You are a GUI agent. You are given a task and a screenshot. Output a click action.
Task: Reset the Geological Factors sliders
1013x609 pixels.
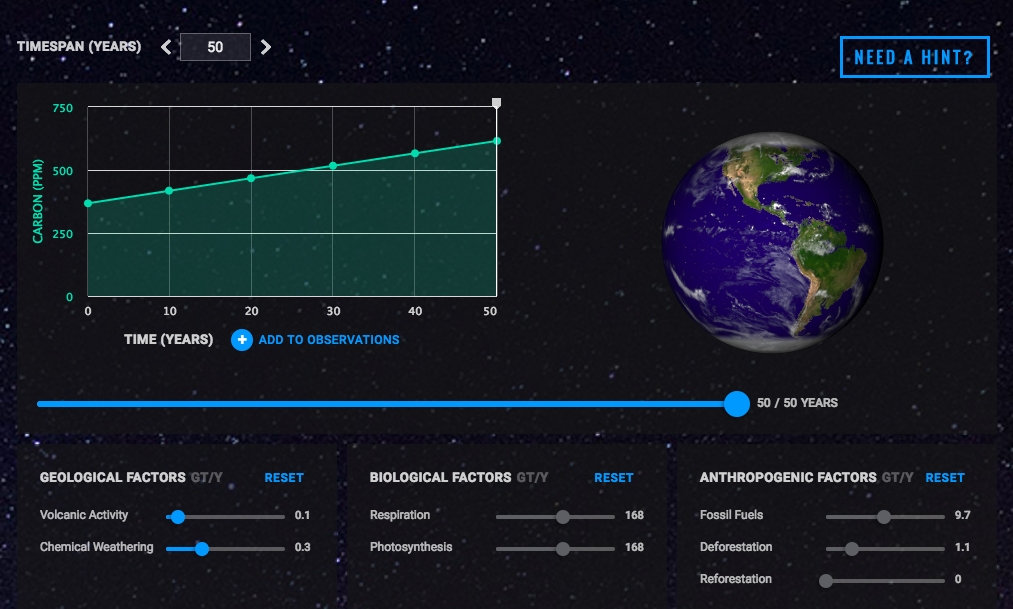tap(283, 478)
